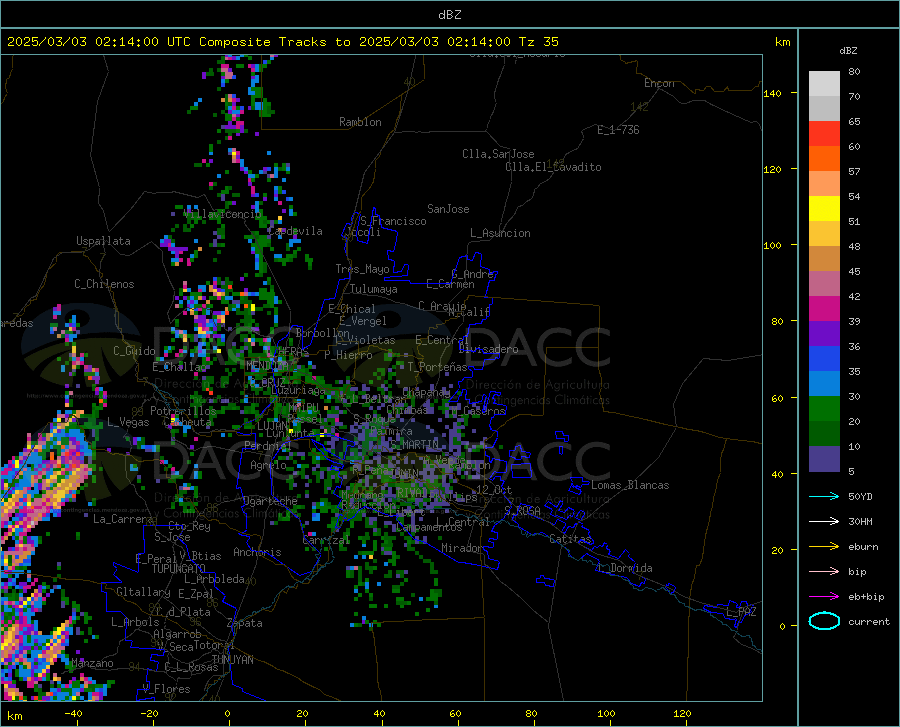This screenshot has width=900, height=727.
Task: Click the 80 dBZ light gray swatch
Action: 824,84
